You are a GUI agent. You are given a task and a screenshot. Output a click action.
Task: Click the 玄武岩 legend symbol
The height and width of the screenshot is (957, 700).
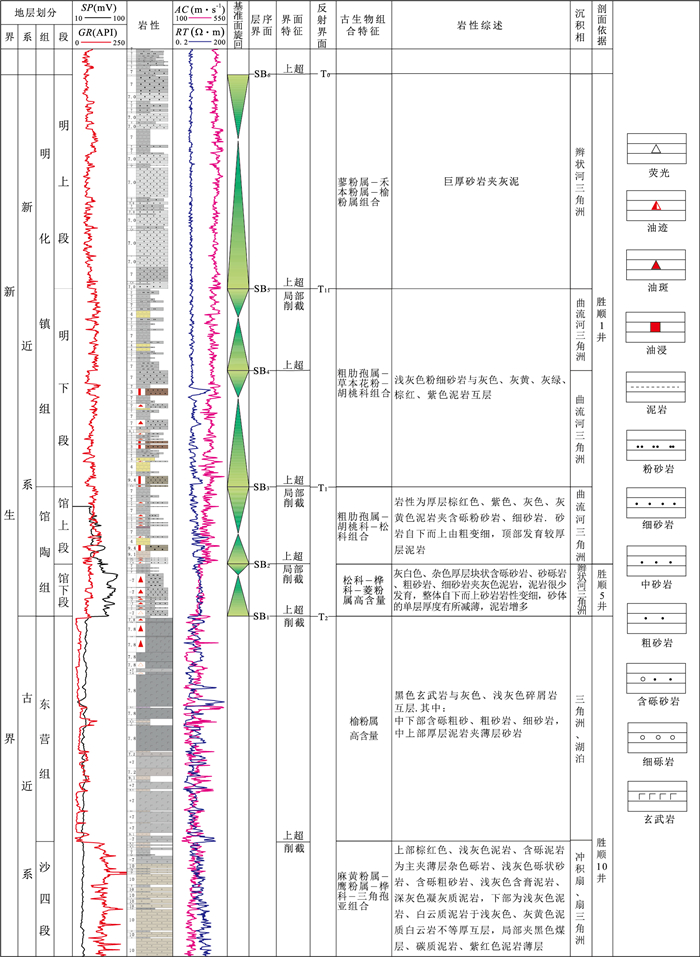pyautogui.click(x=656, y=796)
